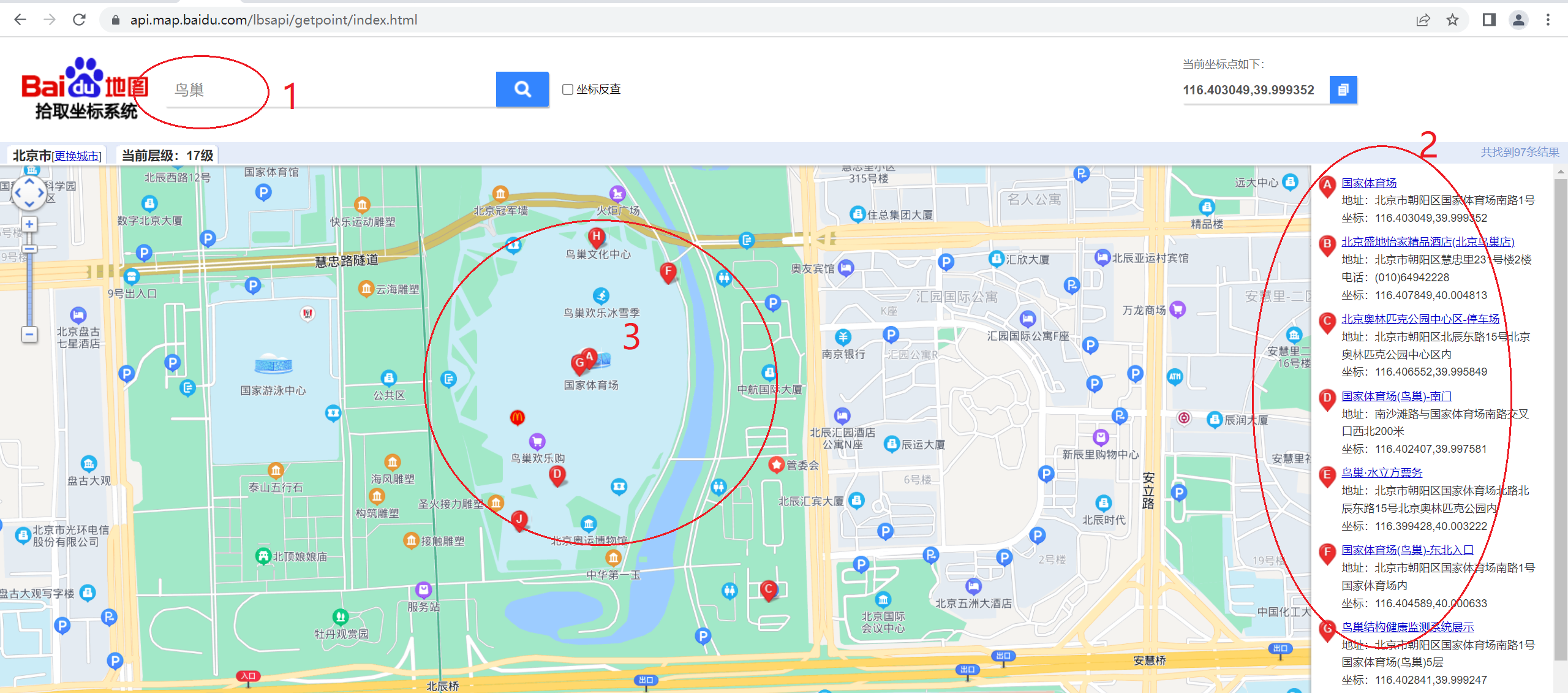Select result 国家体育场(鸟巢)-南门

pyautogui.click(x=1396, y=396)
